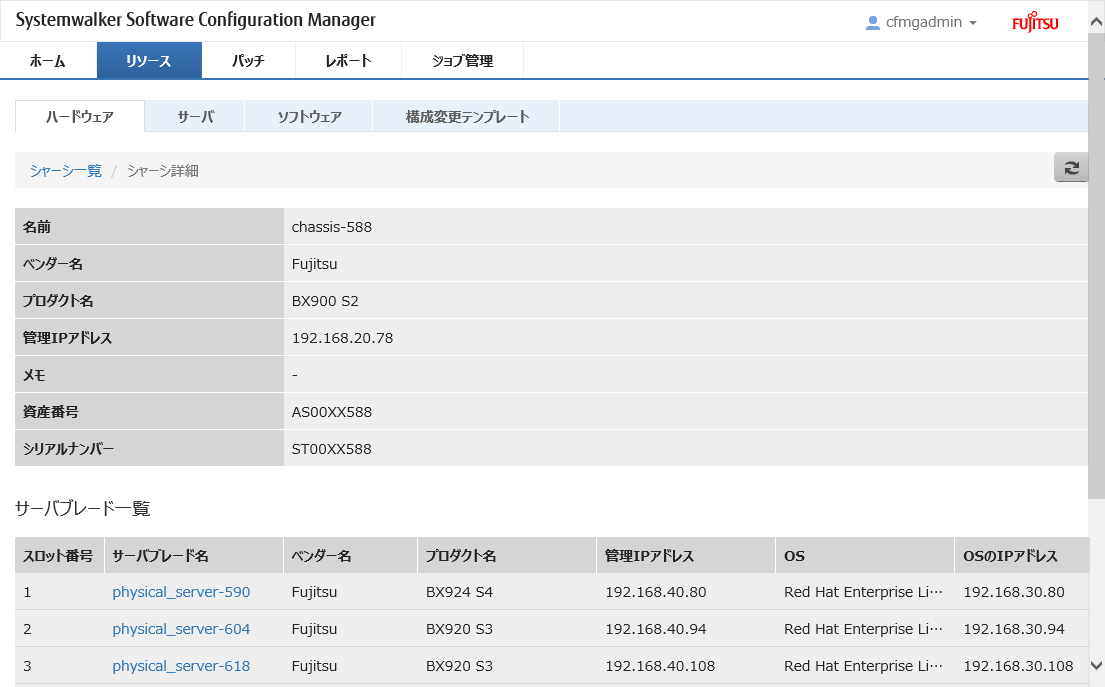Click the サーバブレード一覧 section heading
1105x687 pixels.
tap(82, 508)
